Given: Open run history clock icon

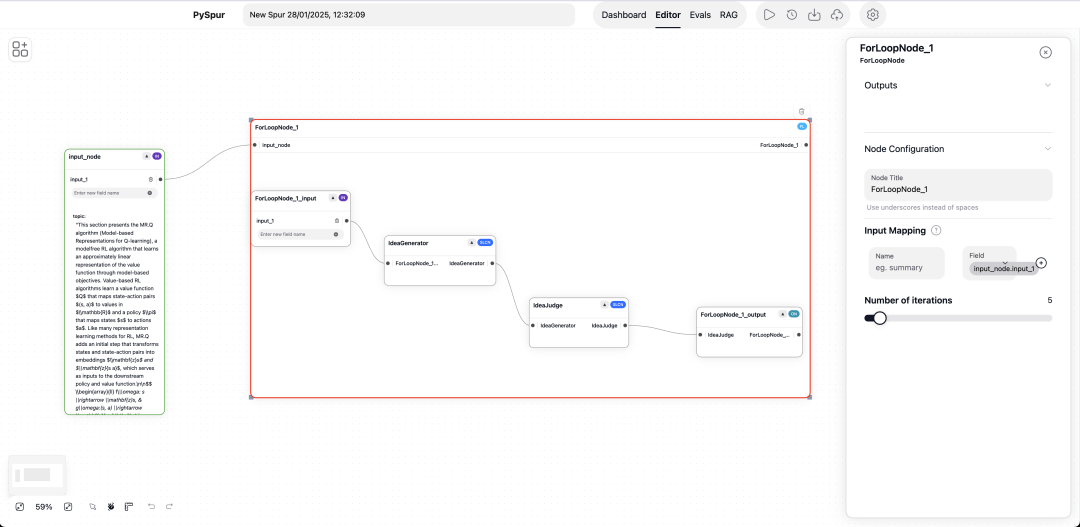Looking at the screenshot, I should 791,15.
